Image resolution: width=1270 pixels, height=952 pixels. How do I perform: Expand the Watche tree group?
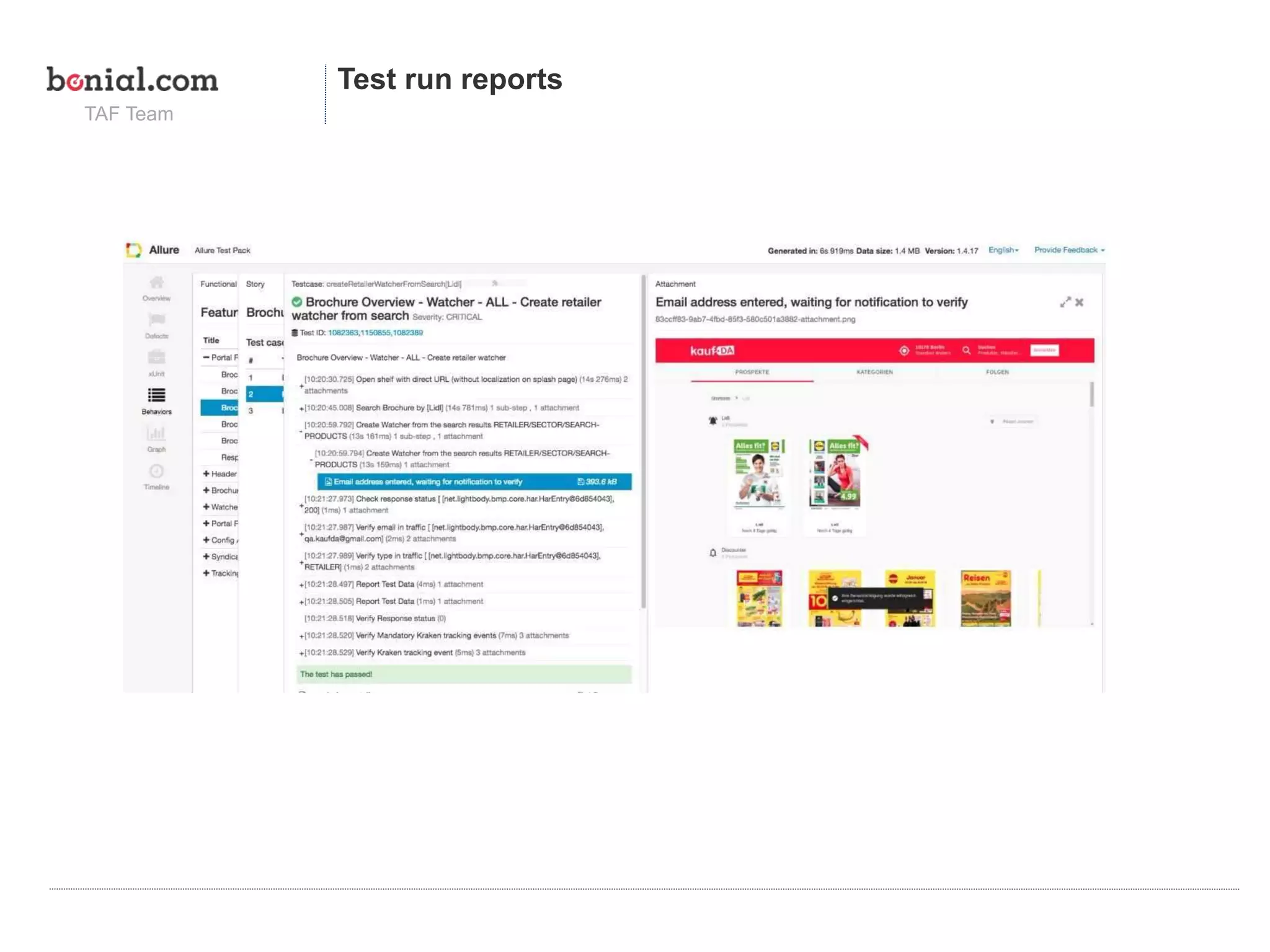206,507
